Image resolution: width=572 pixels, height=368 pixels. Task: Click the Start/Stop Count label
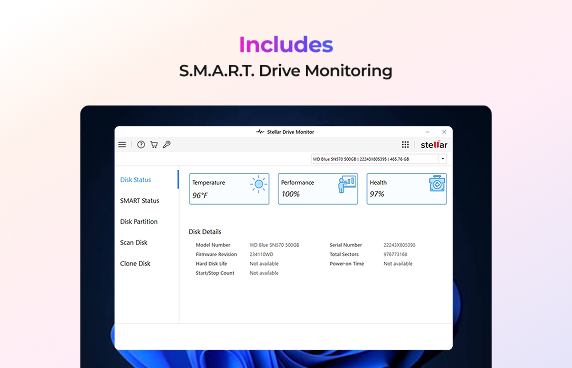pyautogui.click(x=215, y=273)
